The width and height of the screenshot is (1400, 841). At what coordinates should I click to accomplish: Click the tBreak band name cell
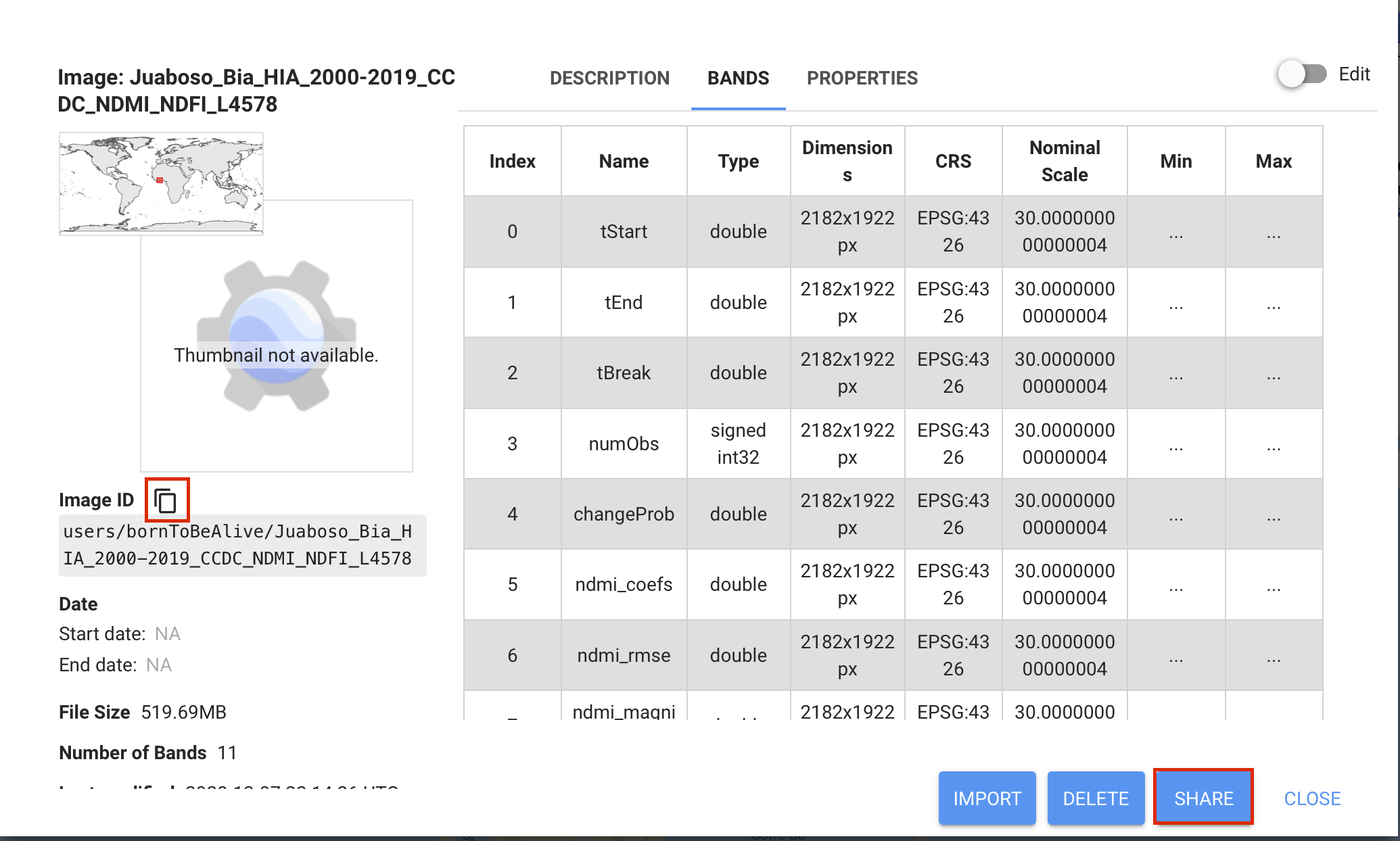click(623, 373)
